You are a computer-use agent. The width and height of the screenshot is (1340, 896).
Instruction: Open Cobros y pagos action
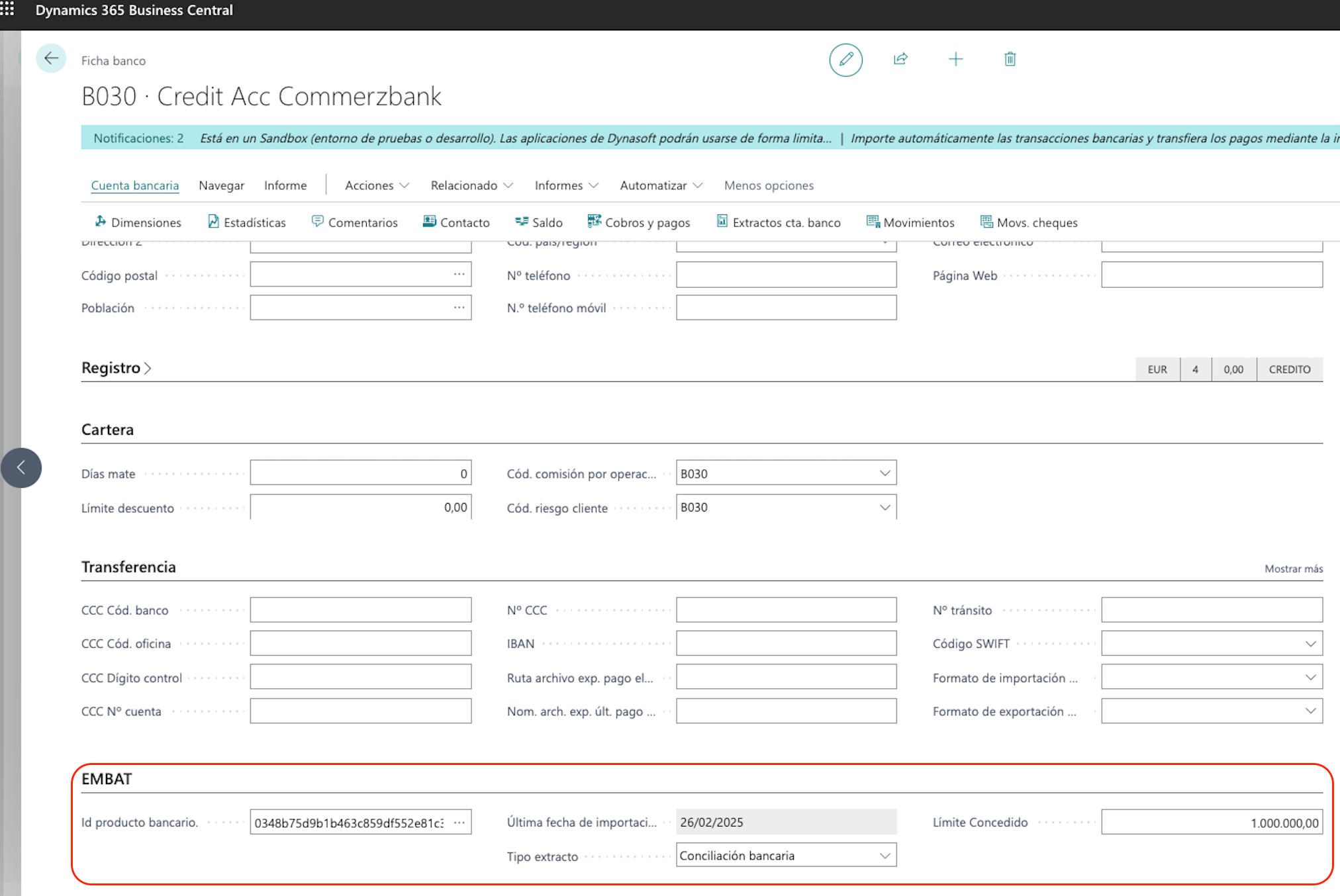coord(639,222)
